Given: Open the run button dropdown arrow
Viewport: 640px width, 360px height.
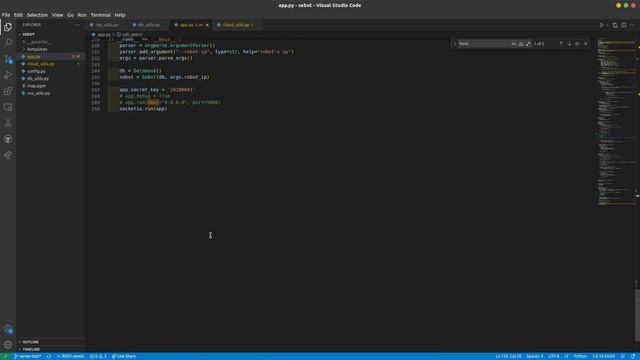Looking at the screenshot, I should 607,25.
